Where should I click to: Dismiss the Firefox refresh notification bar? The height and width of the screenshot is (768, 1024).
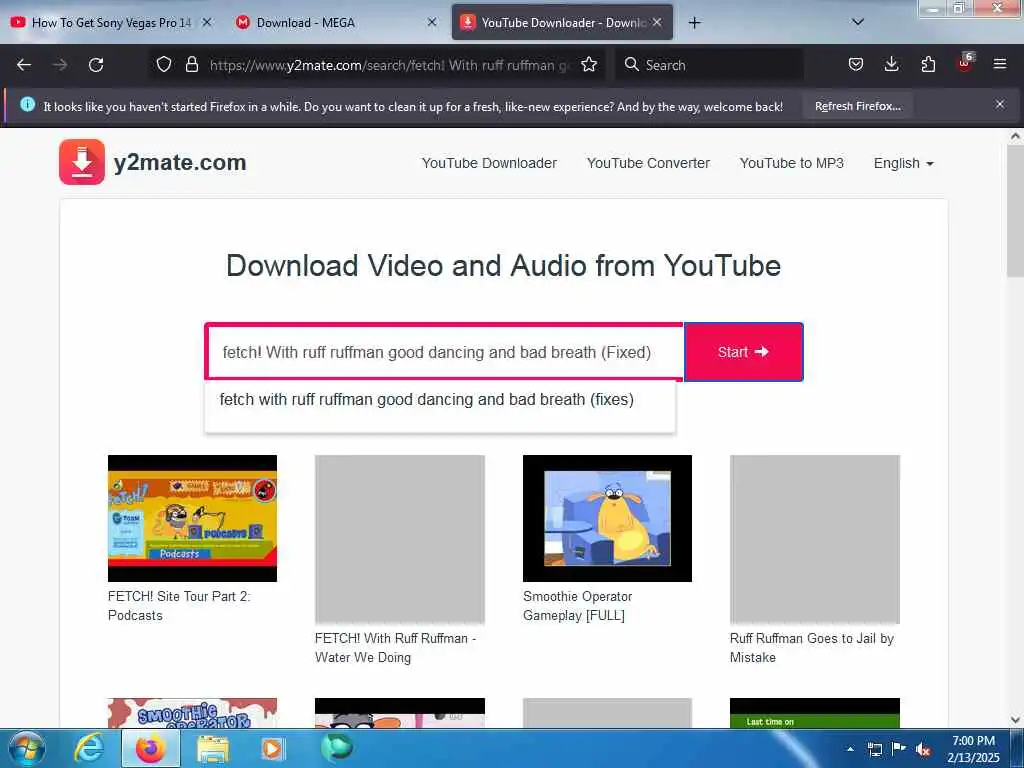click(1000, 104)
